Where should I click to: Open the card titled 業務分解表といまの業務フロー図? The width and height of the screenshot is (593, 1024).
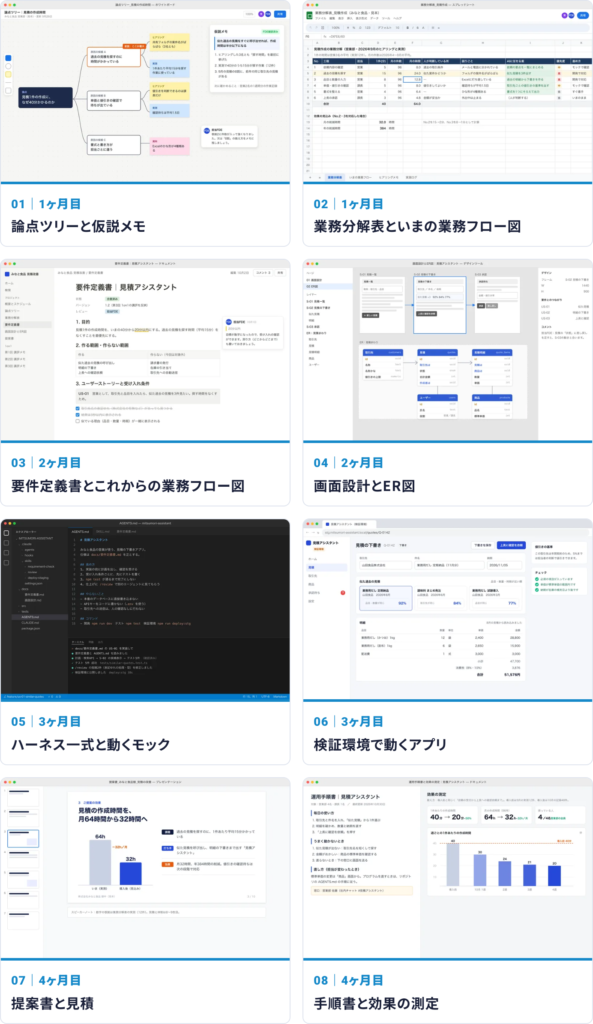click(x=447, y=123)
